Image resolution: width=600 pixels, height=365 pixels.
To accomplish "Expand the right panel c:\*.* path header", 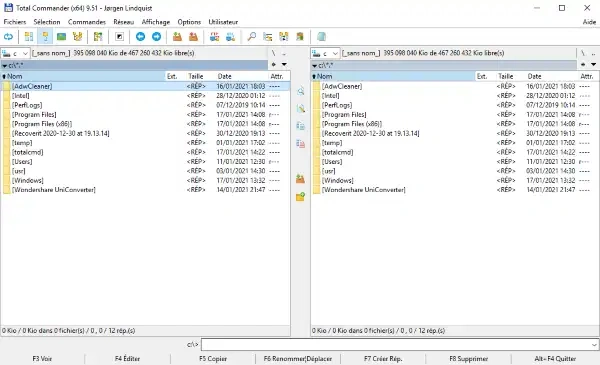I will 444,65.
